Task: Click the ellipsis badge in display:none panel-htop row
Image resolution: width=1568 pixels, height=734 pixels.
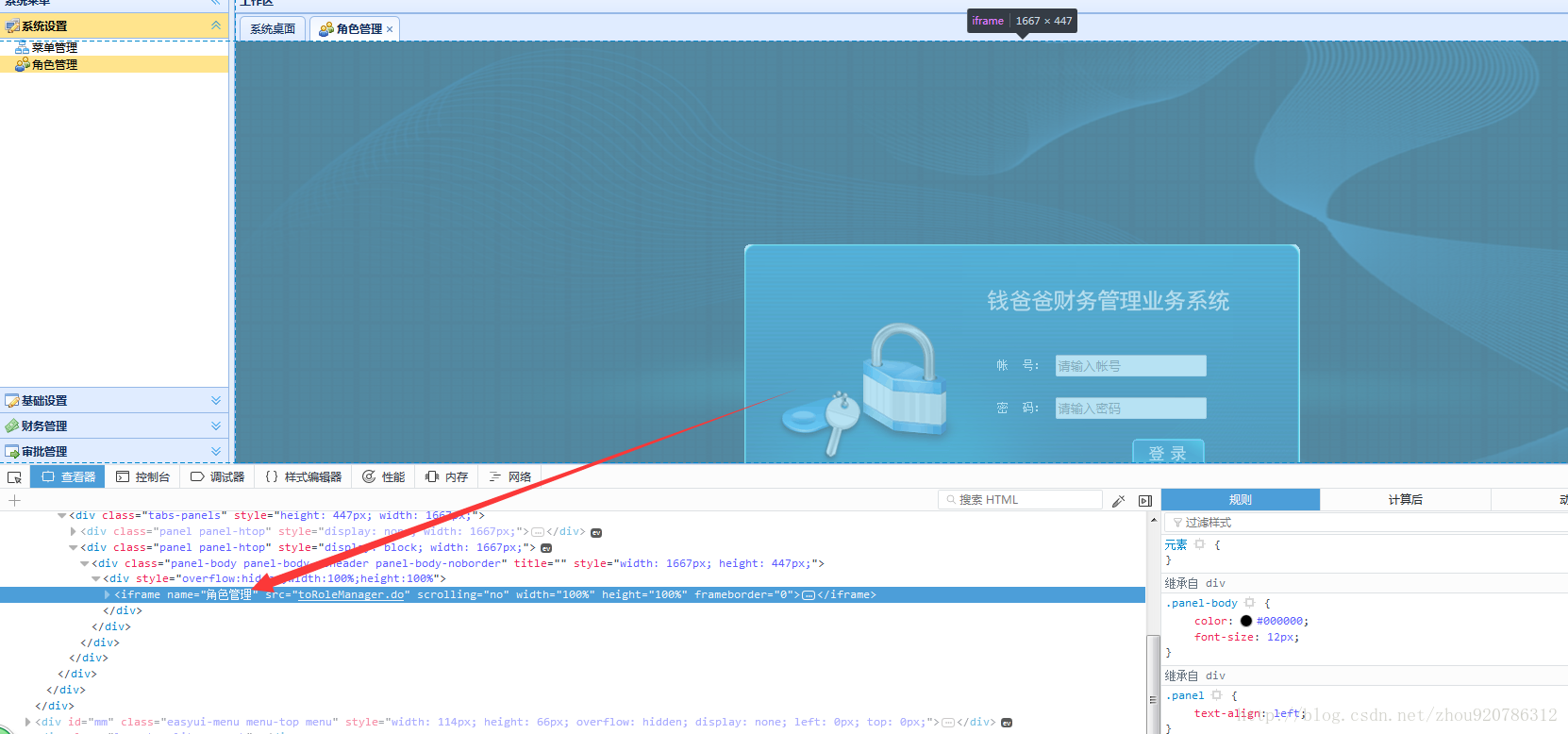Action: click(538, 532)
